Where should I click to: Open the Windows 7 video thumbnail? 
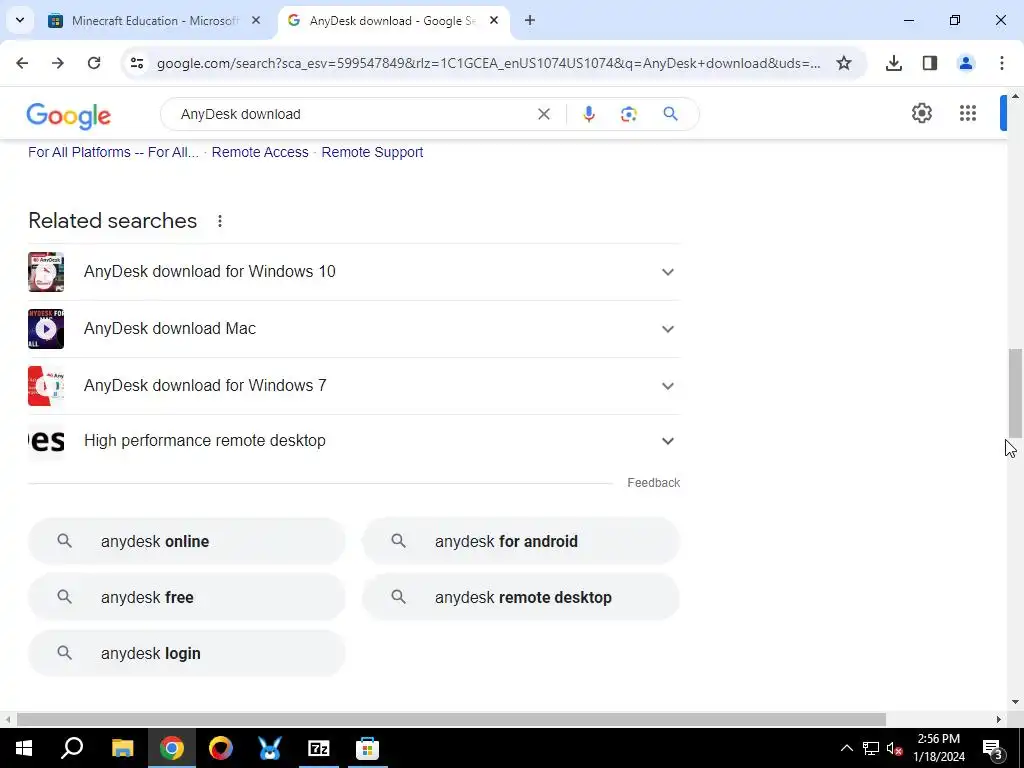point(46,385)
